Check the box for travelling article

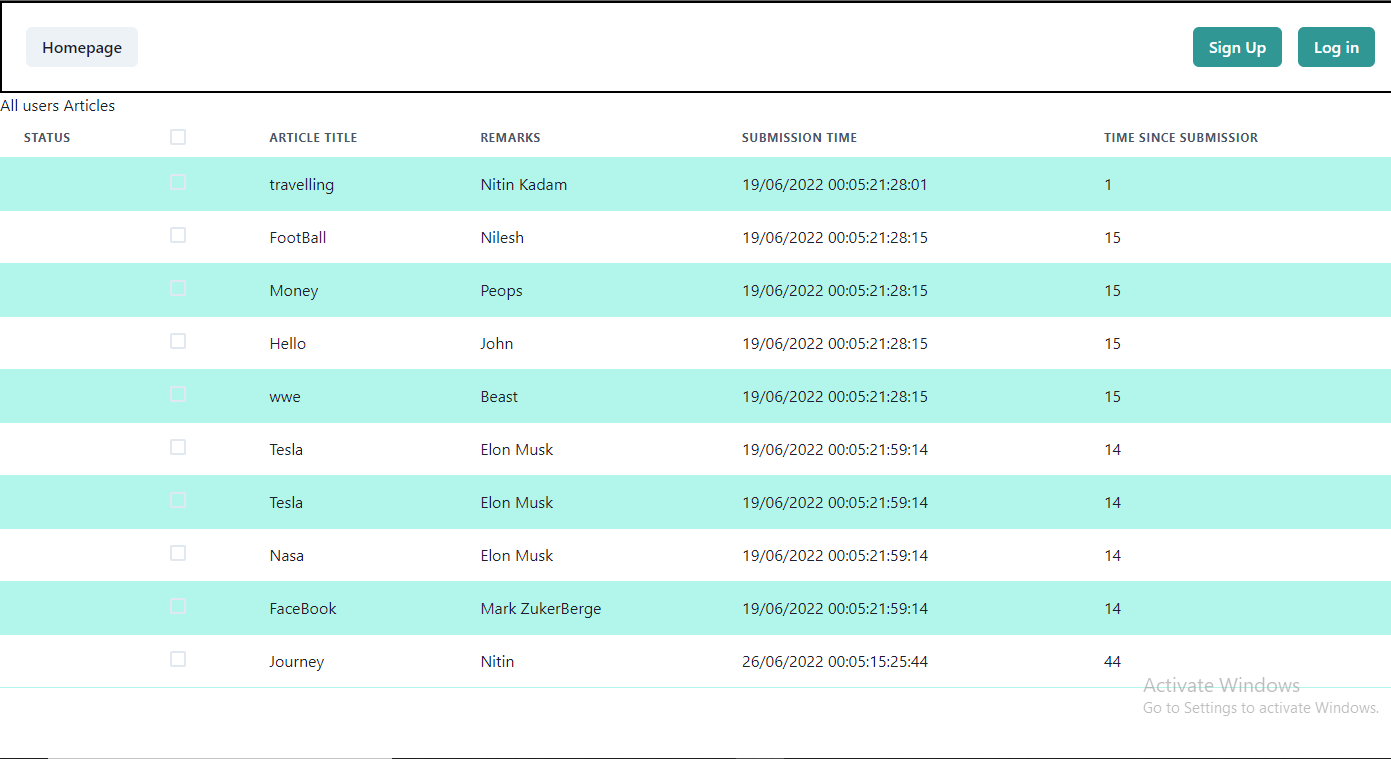pyautogui.click(x=178, y=182)
